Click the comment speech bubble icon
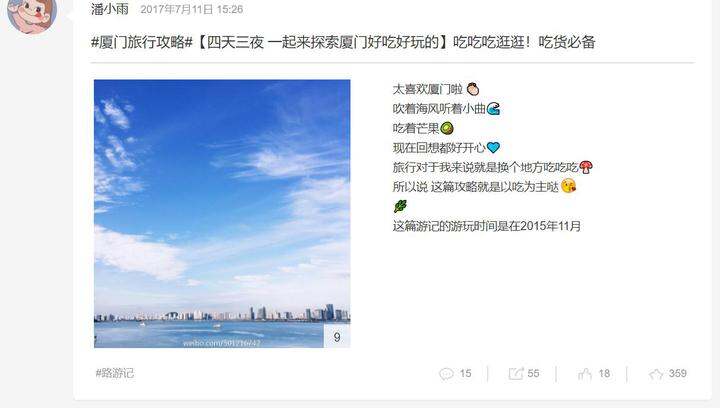Viewport: 720px width, 408px height. 446,374
